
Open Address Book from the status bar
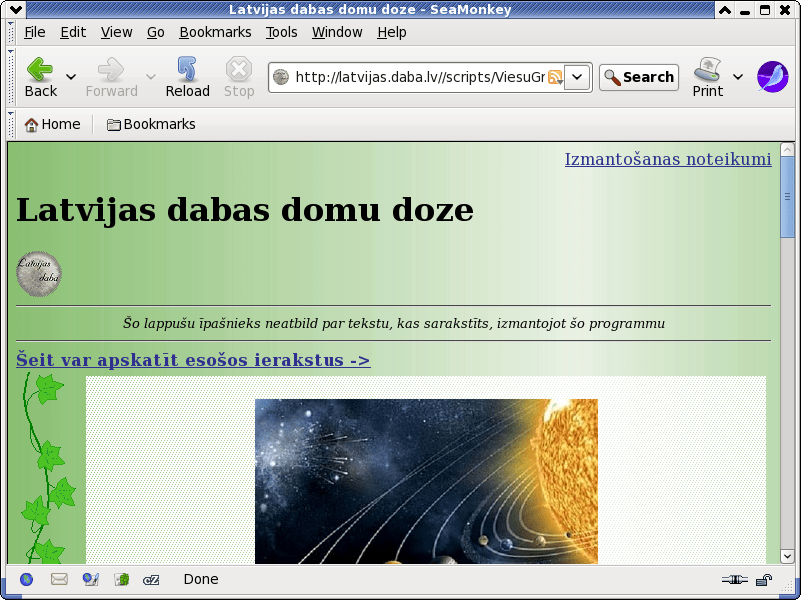(122, 580)
